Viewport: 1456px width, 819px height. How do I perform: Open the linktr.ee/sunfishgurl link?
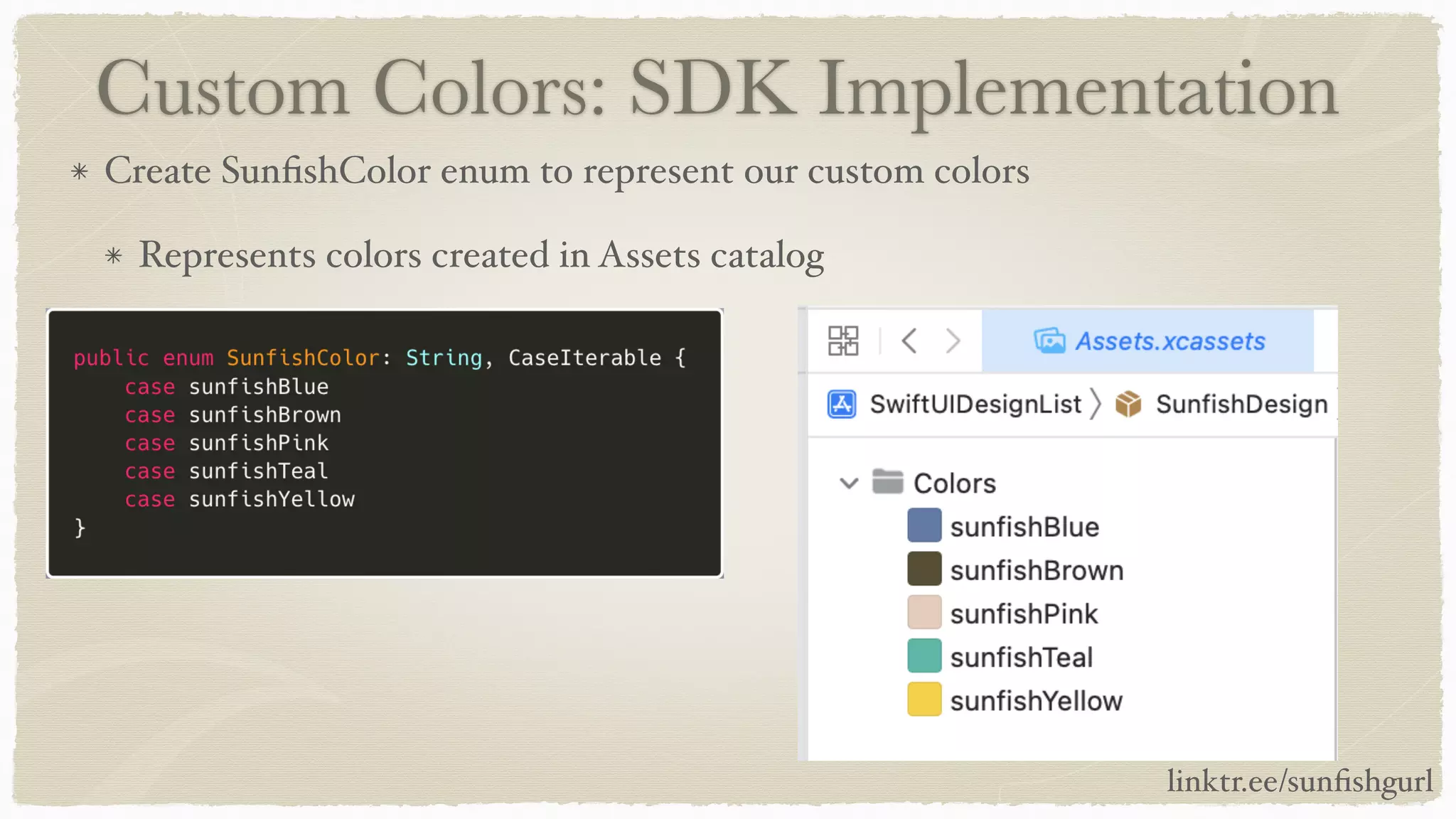pos(1300,781)
